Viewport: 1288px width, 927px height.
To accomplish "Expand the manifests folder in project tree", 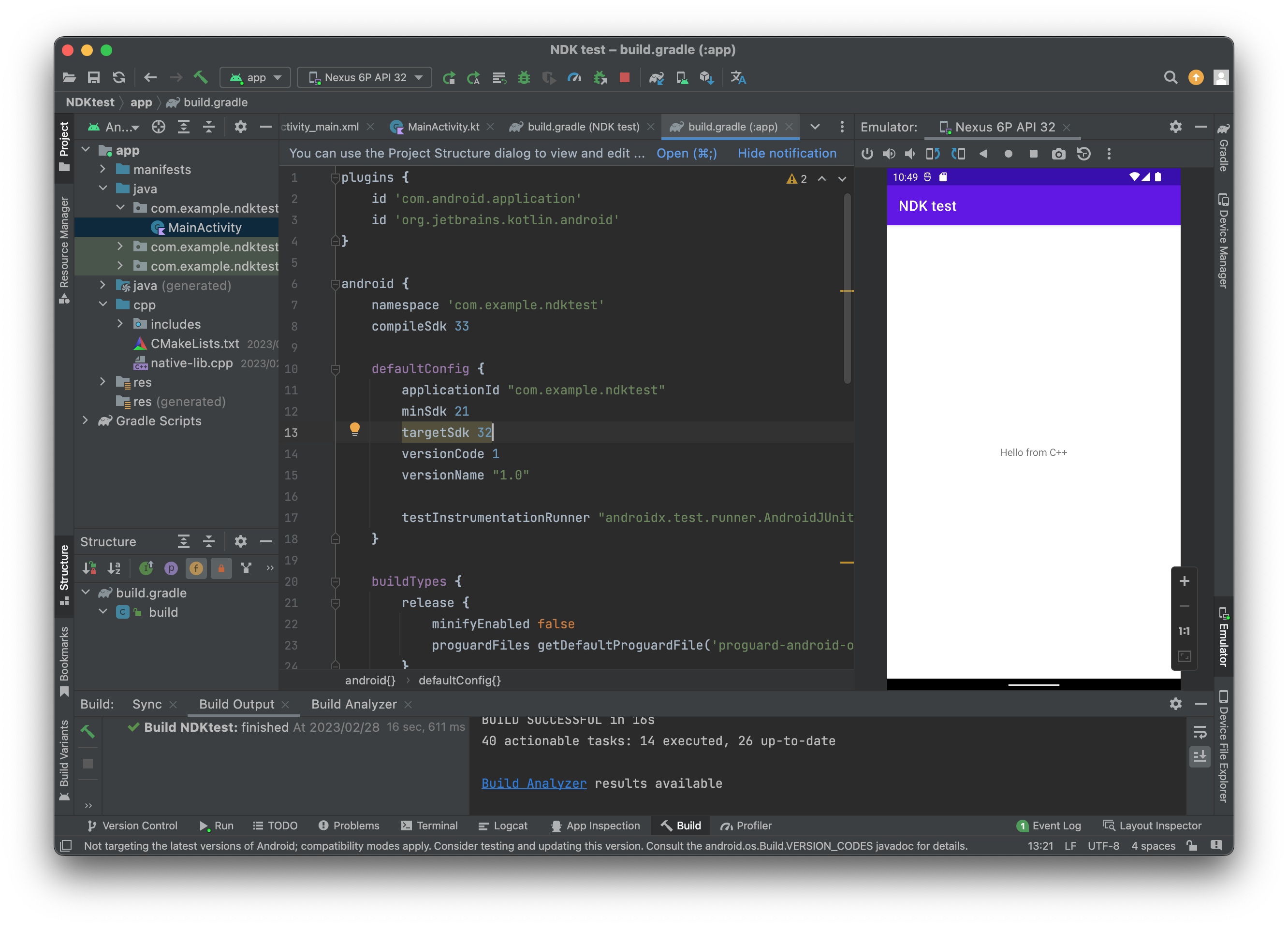I will point(103,169).
